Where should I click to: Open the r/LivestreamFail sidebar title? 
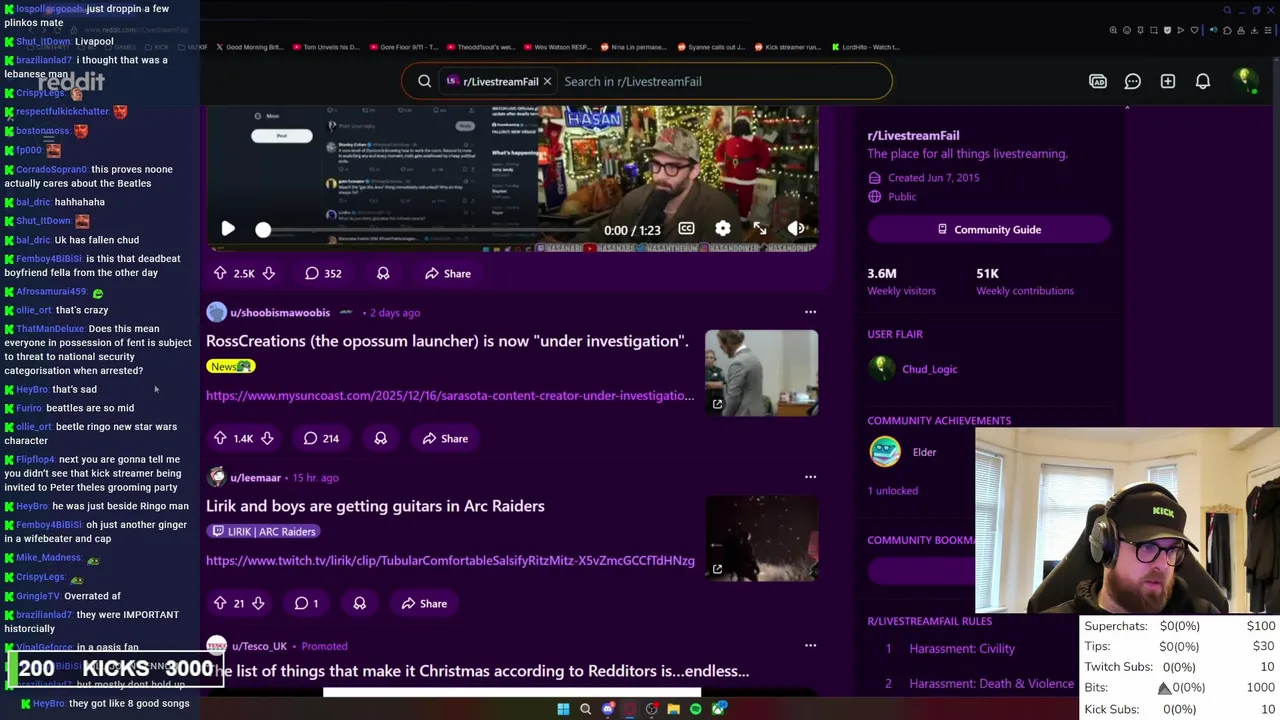click(x=913, y=135)
